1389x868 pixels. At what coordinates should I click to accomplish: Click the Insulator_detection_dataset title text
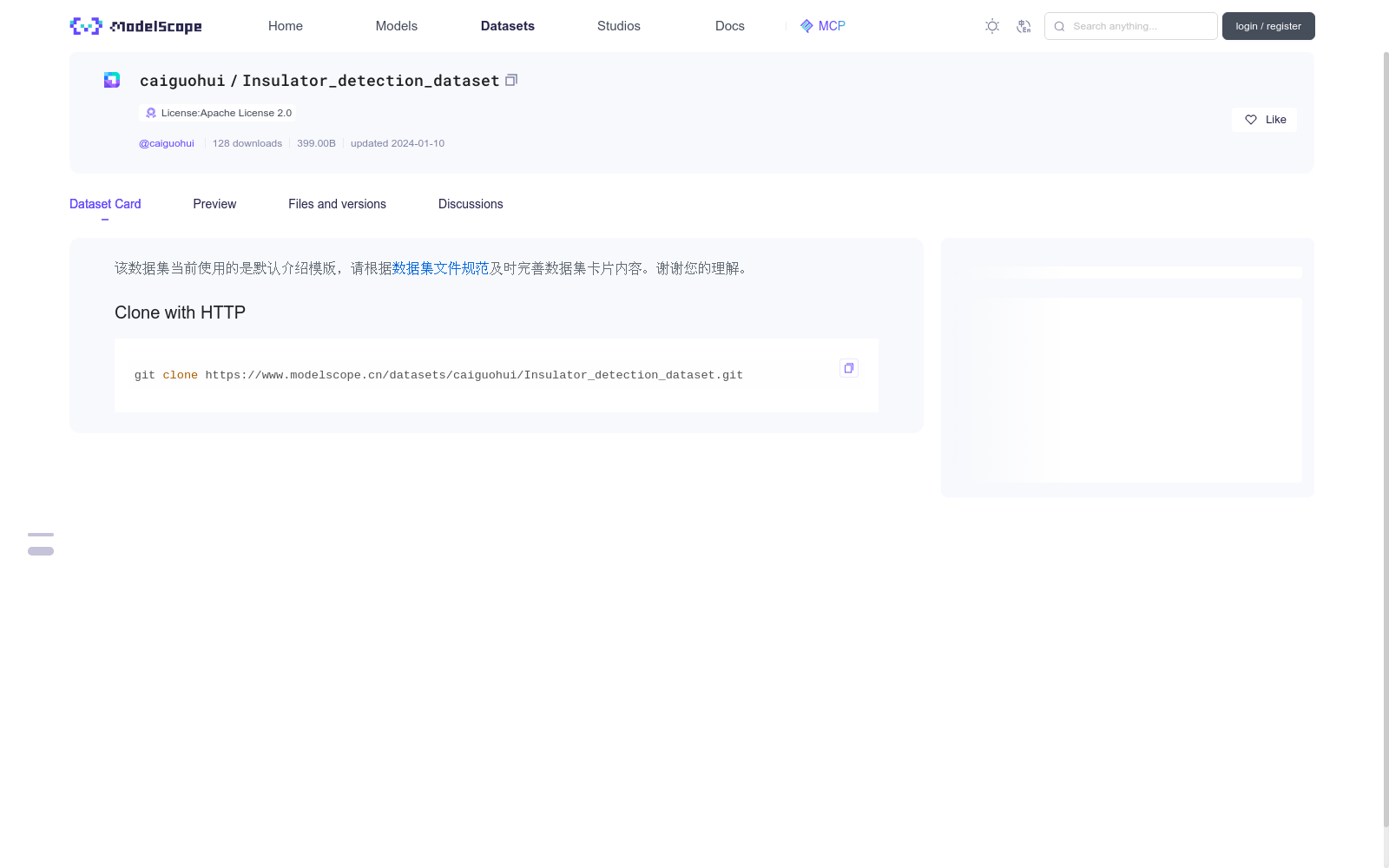[x=371, y=81]
